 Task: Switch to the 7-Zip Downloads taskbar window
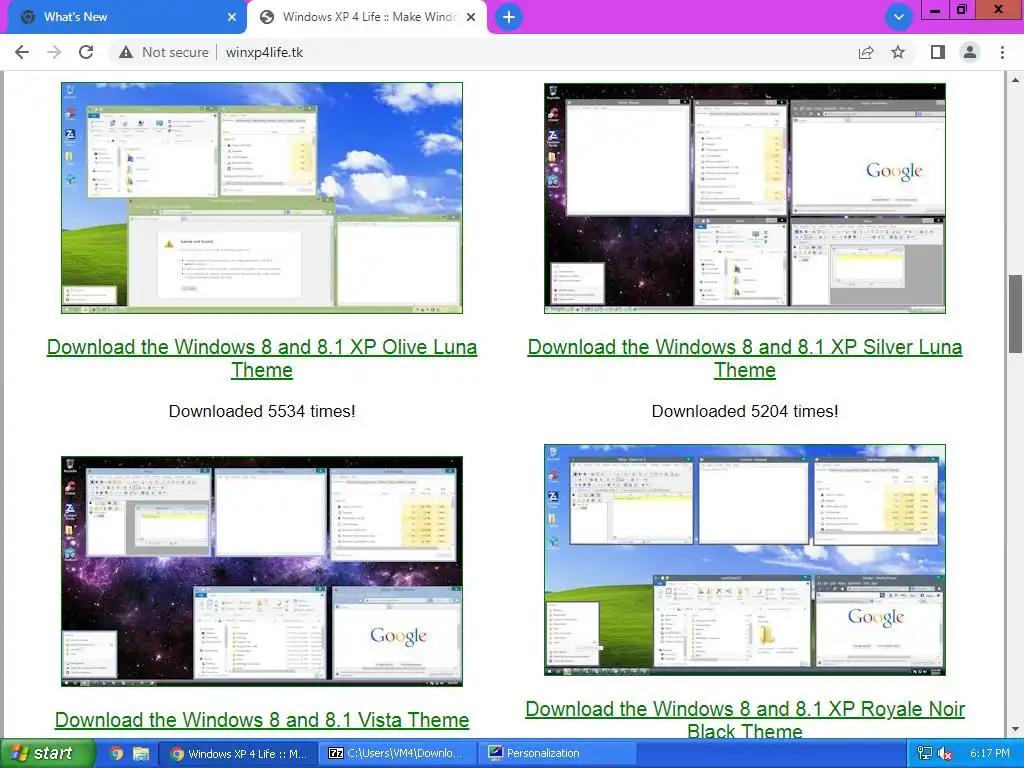point(398,754)
